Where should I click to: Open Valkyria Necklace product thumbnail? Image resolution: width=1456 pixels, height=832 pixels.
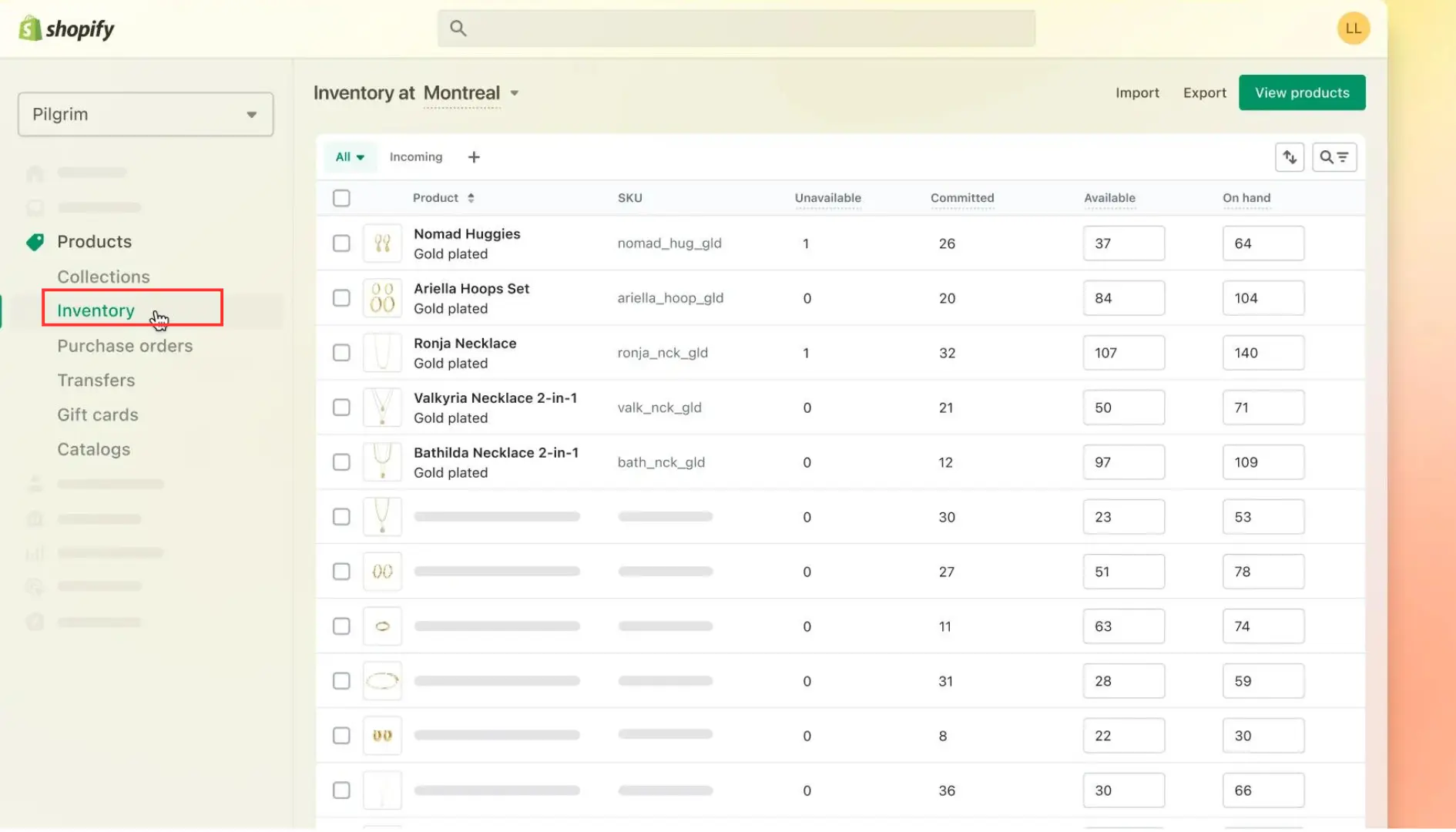click(x=382, y=408)
